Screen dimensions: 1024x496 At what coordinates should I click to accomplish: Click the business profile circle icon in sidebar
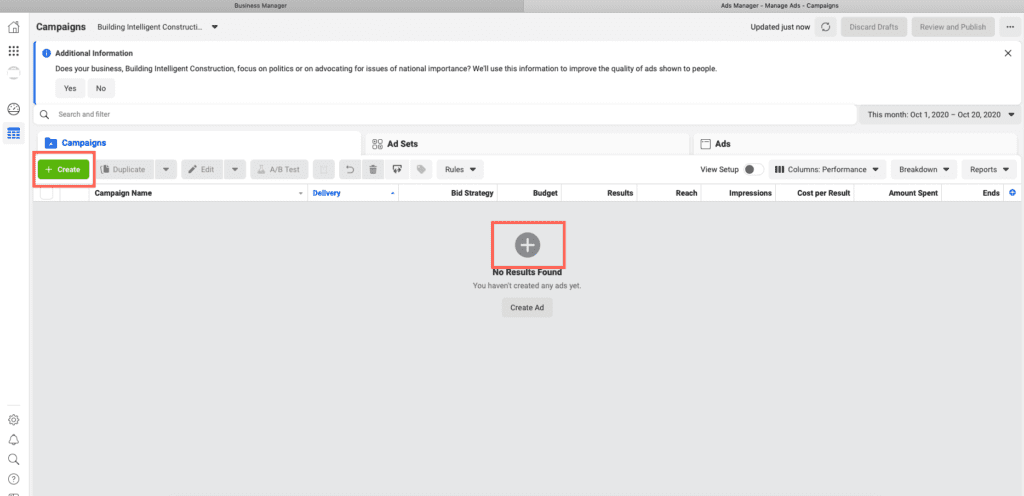click(x=13, y=72)
